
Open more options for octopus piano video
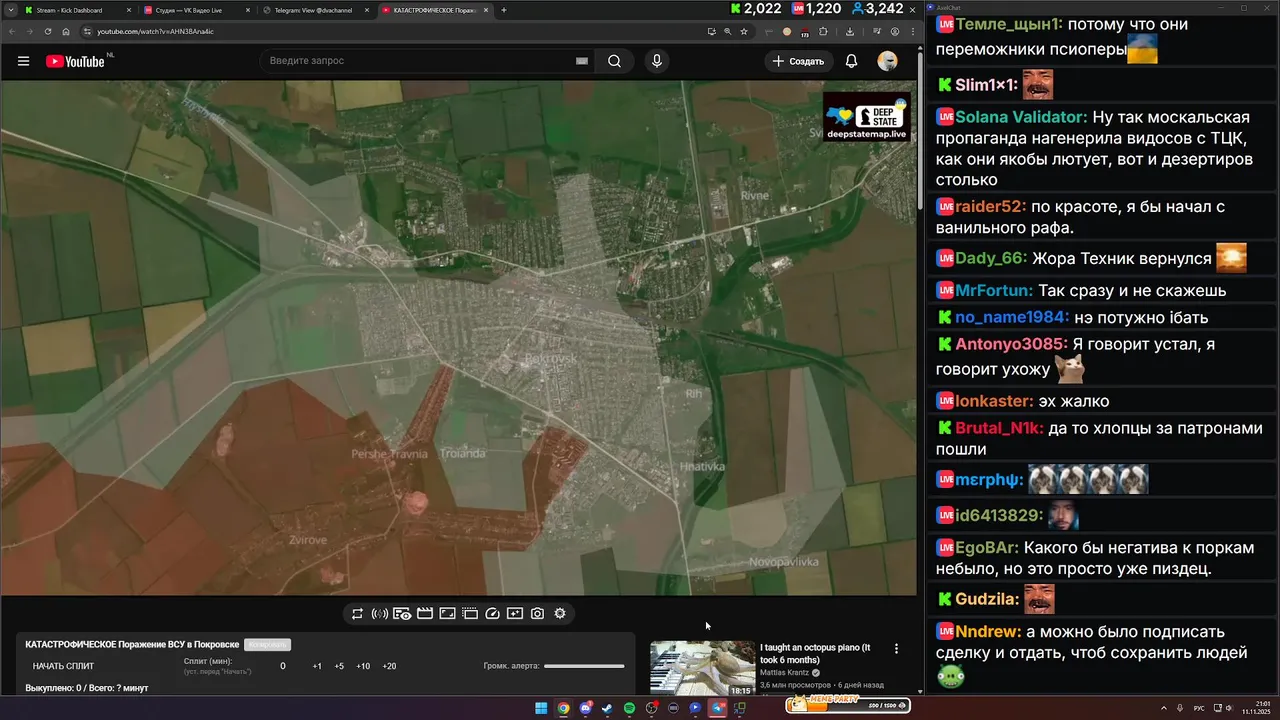click(896, 649)
